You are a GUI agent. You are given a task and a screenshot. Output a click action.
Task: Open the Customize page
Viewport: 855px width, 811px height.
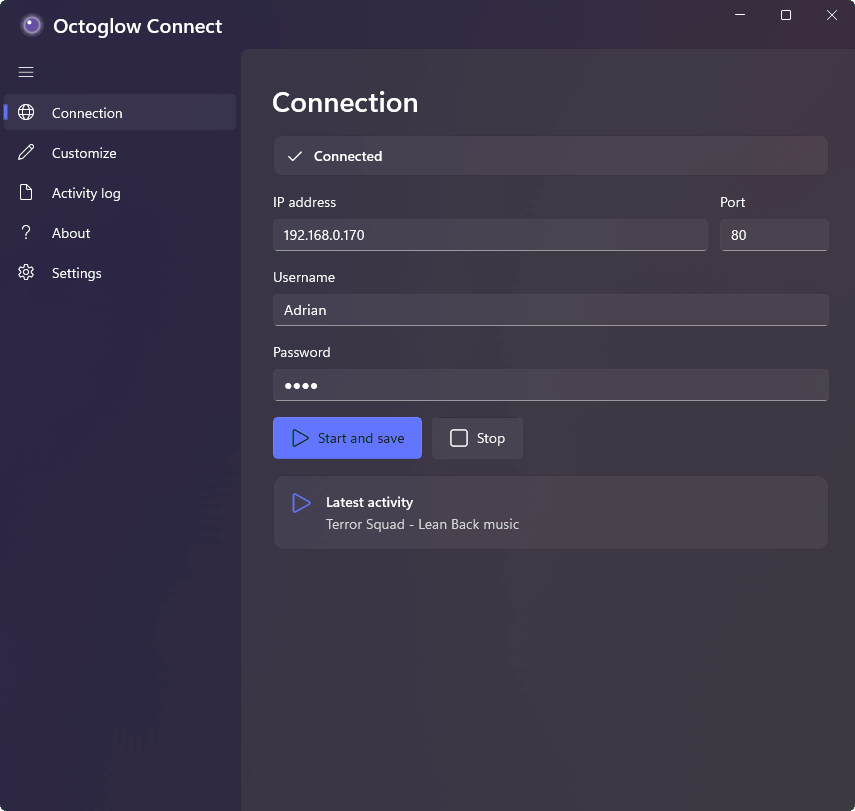(x=120, y=153)
